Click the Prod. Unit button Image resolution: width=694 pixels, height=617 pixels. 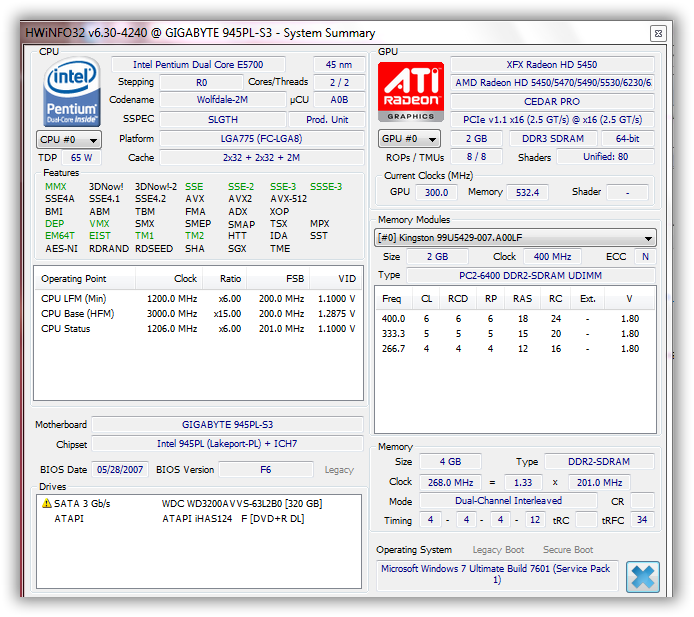[327, 120]
